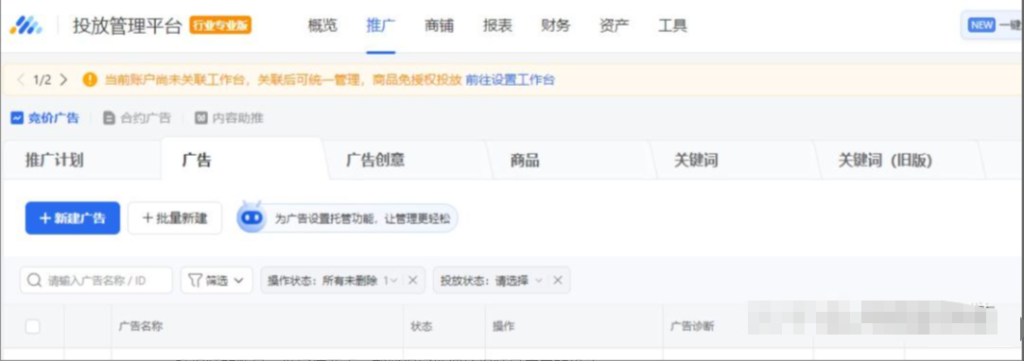Image resolution: width=1024 pixels, height=361 pixels.
Task: Open the 资产 menu
Action: click(614, 25)
